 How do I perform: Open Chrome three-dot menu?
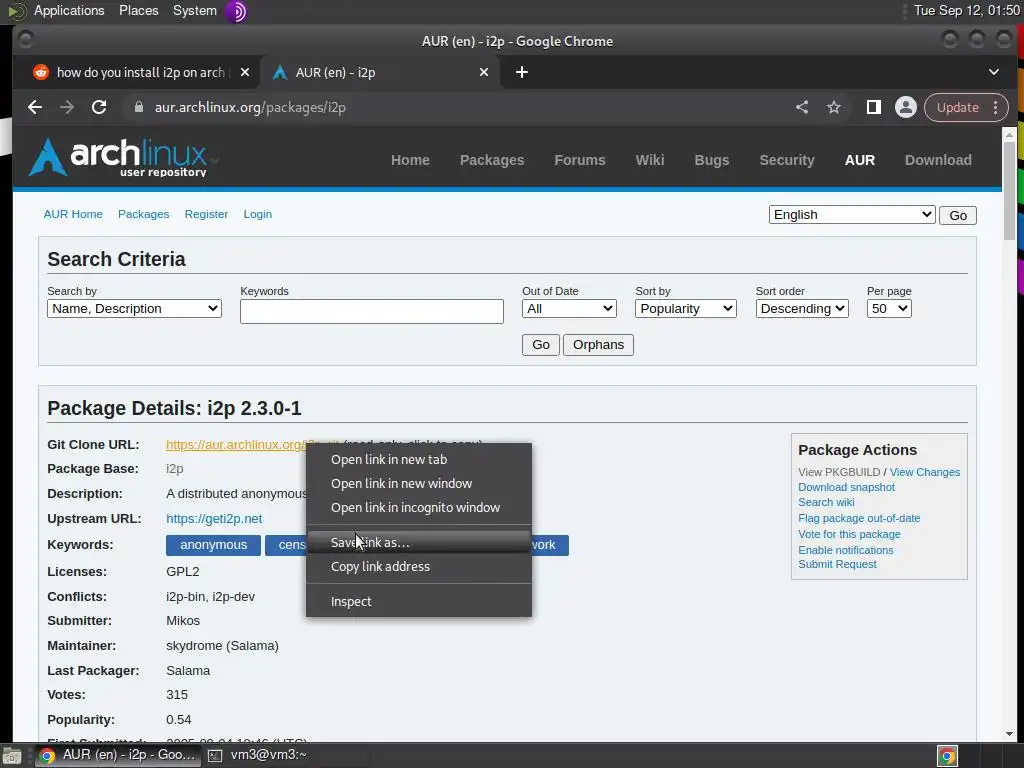click(x=995, y=107)
